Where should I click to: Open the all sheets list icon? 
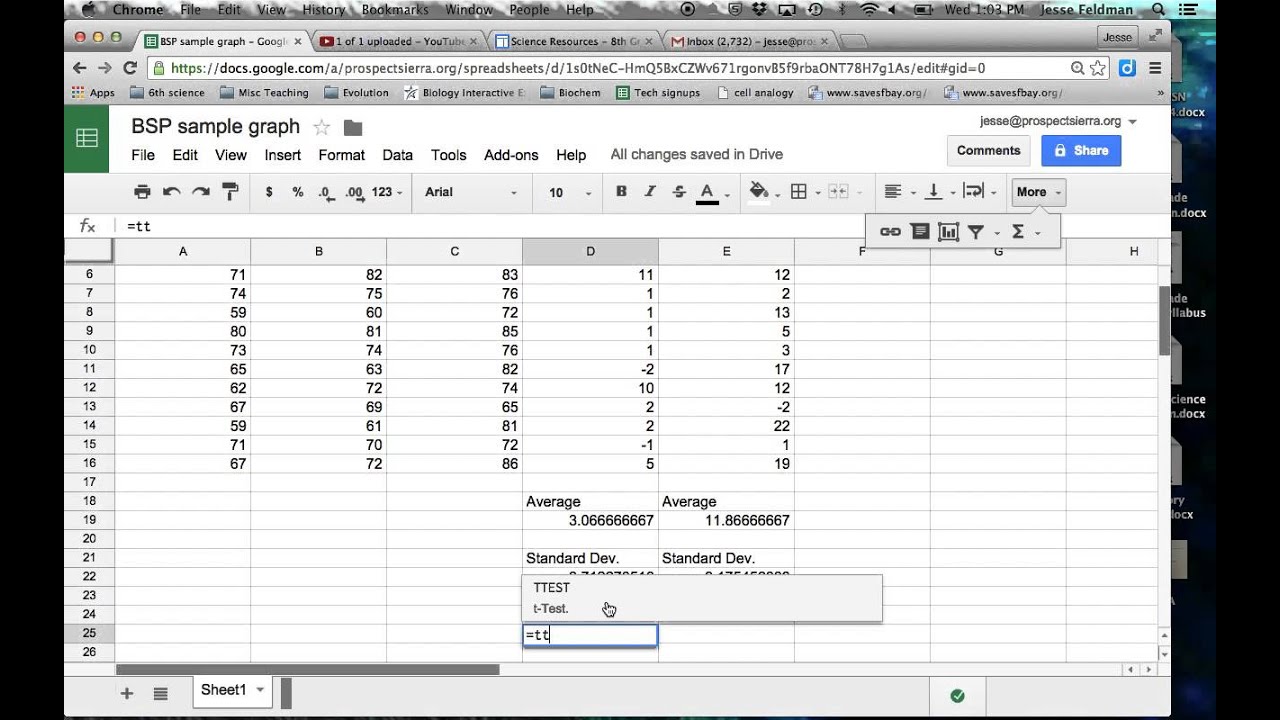point(160,693)
